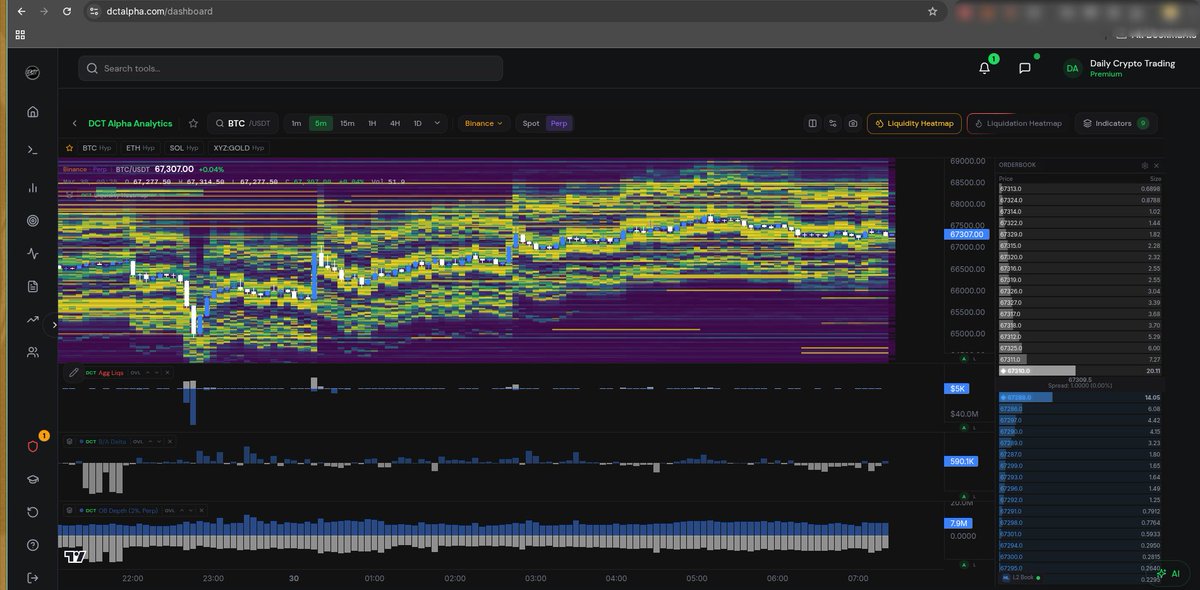Favorite DCT Alpha Analytics with the star
The height and width of the screenshot is (590, 1200).
click(193, 123)
